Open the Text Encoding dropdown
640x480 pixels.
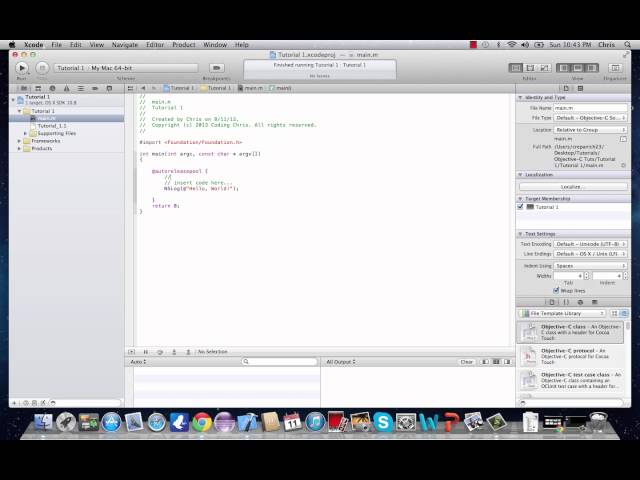(590, 244)
